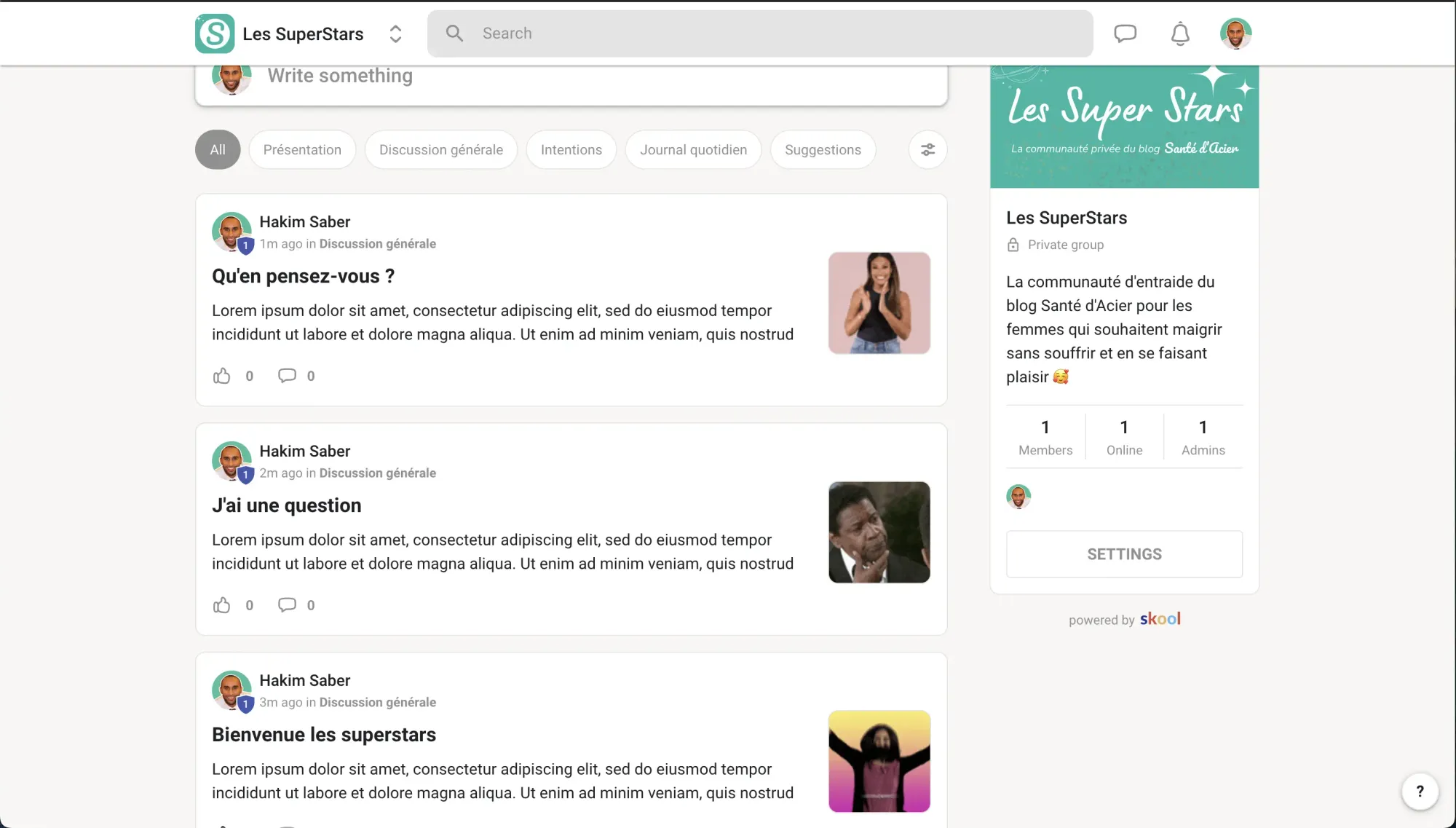Like the "Qu'en pensez-vous ?" post
Screen dimensions: 1456x828
(222, 376)
